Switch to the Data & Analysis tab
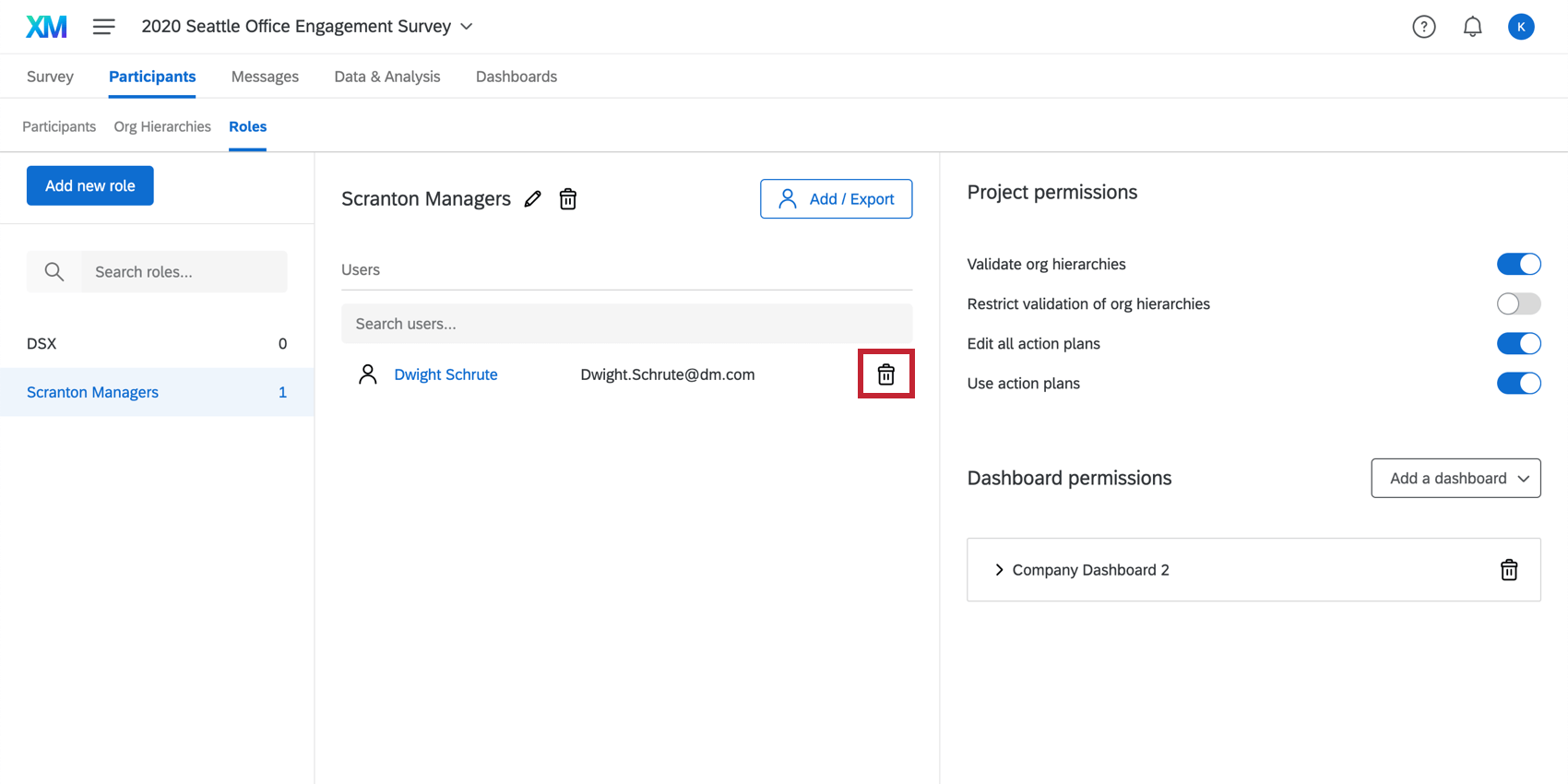1568x784 pixels. (386, 77)
